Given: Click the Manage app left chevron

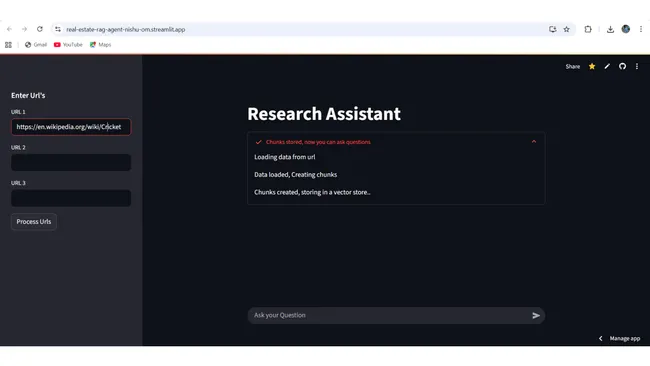Looking at the screenshot, I should (600, 338).
